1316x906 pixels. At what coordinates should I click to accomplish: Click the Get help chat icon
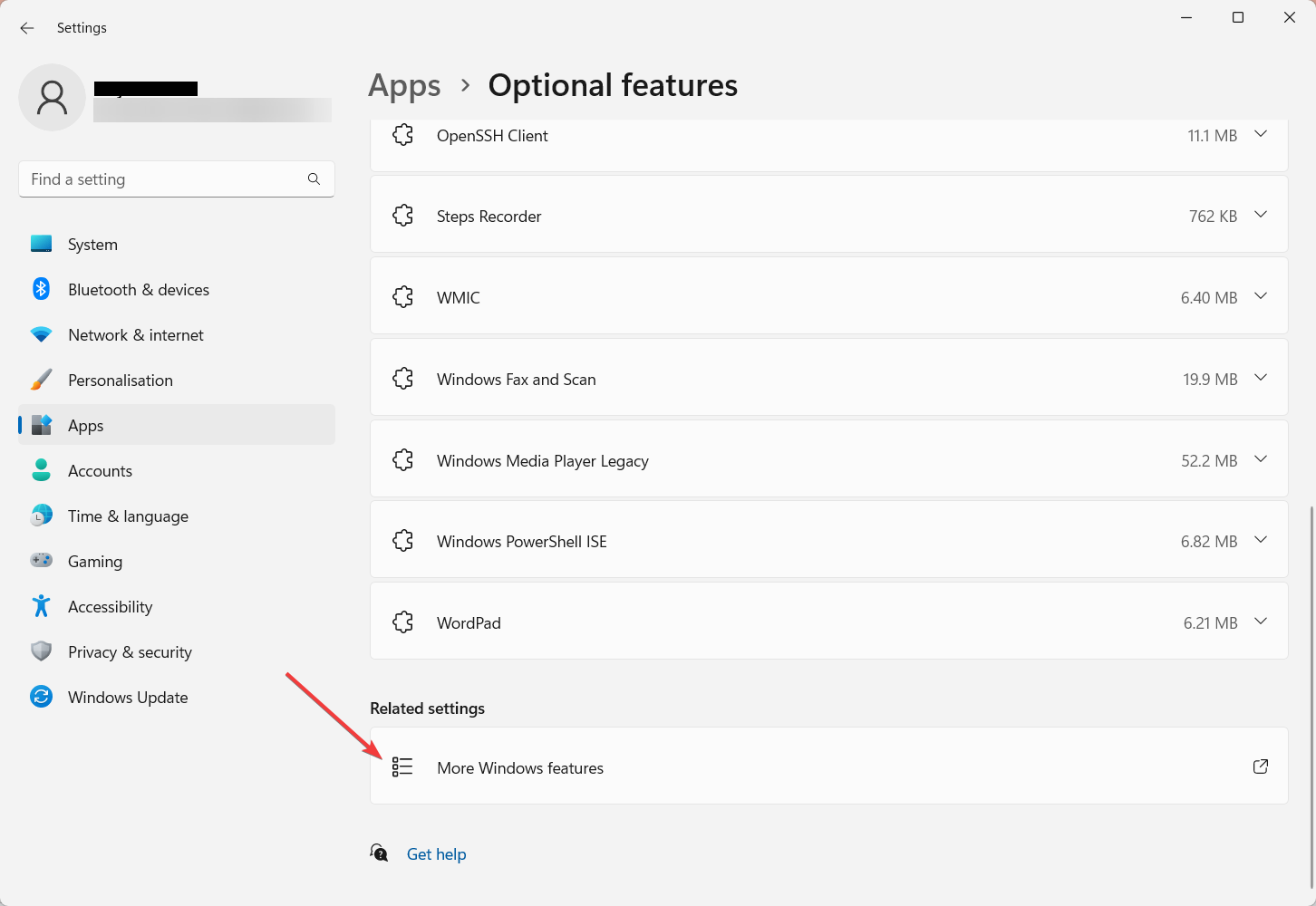pos(379,853)
